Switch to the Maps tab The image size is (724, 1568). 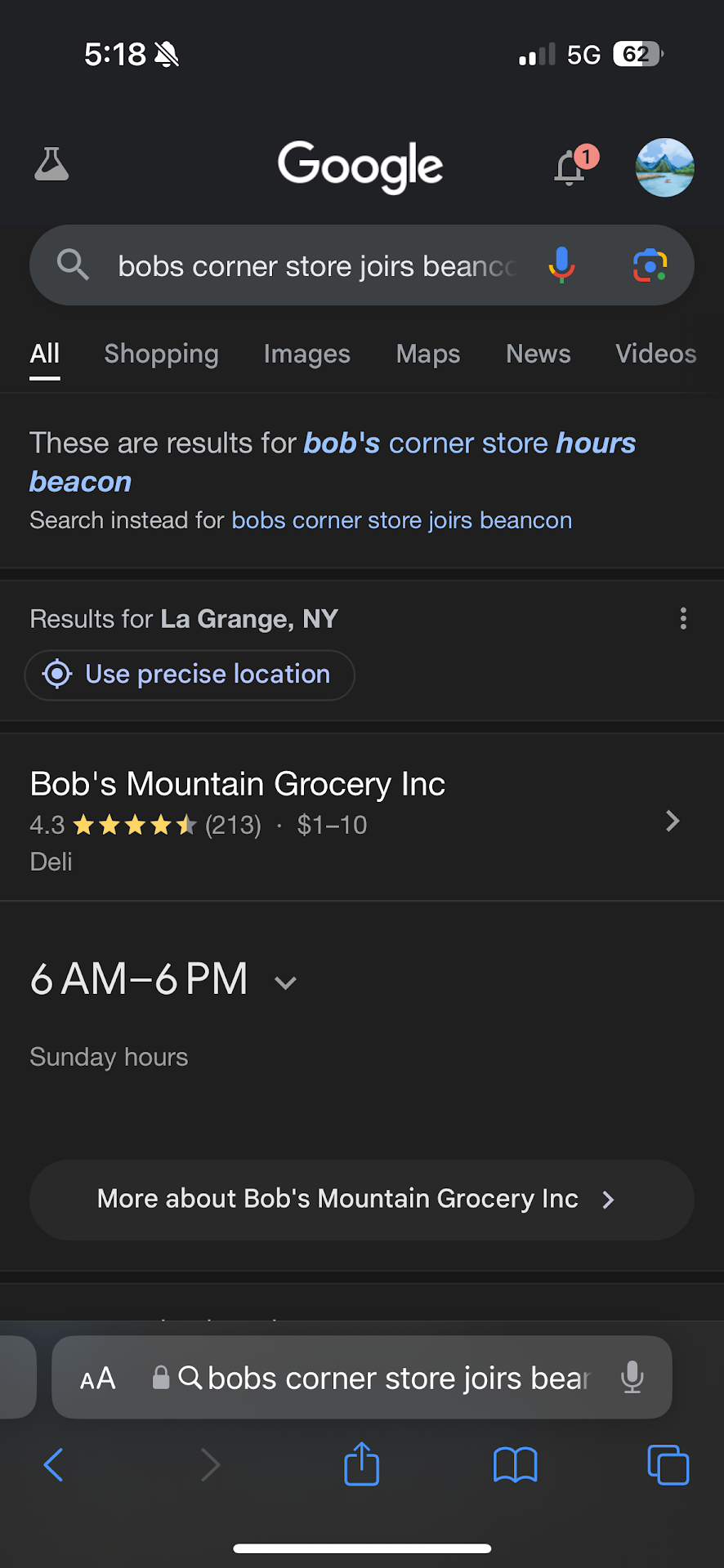click(427, 354)
